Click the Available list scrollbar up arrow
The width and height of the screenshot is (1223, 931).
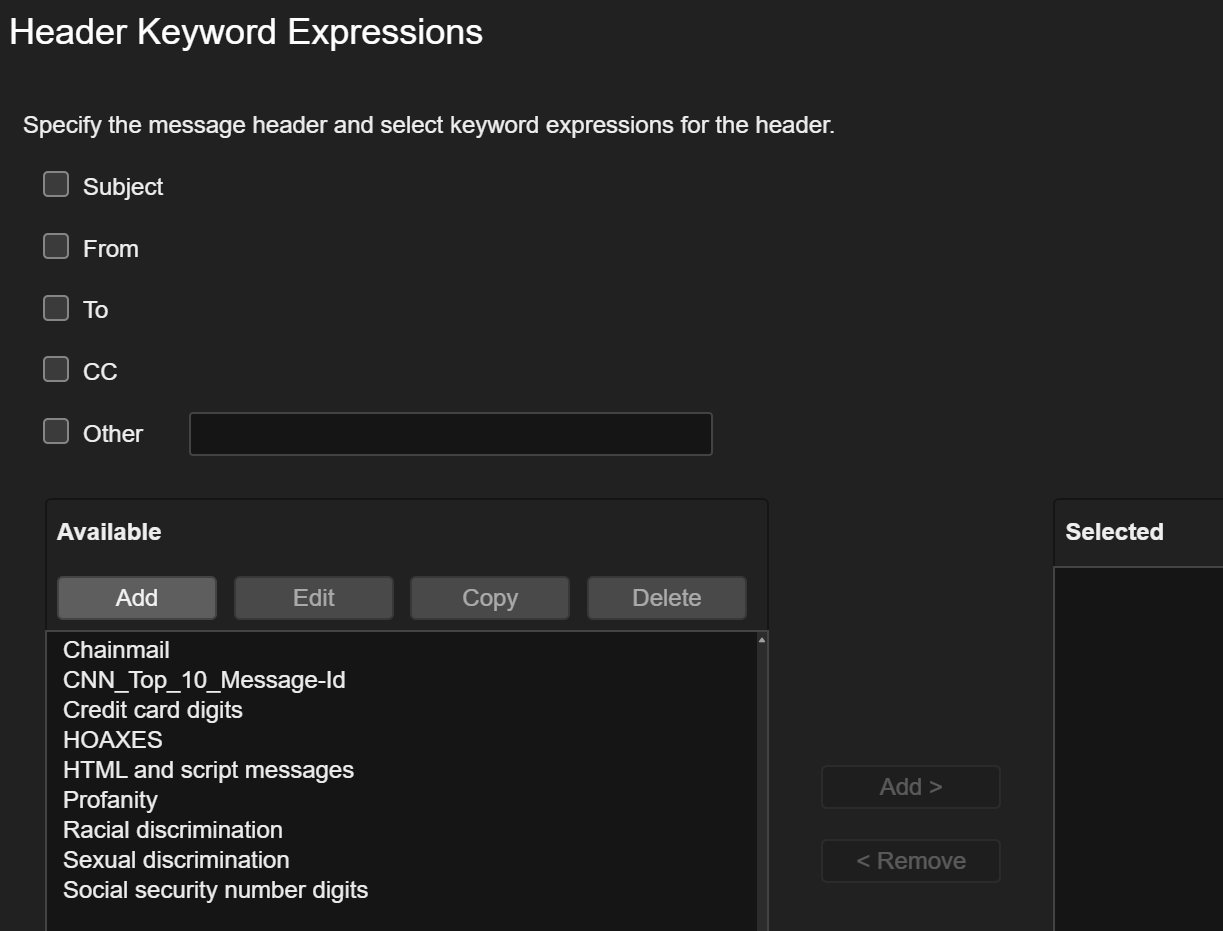[762, 640]
